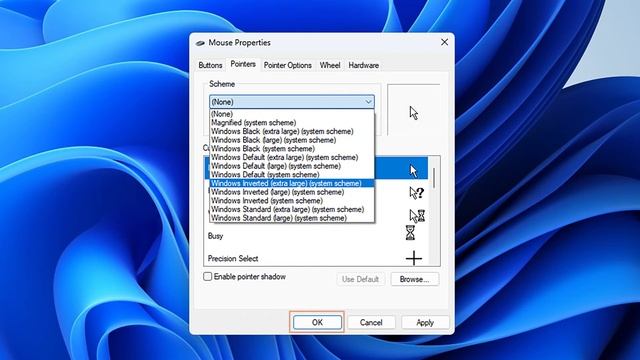Select the Busy row label

pyautogui.click(x=216, y=236)
